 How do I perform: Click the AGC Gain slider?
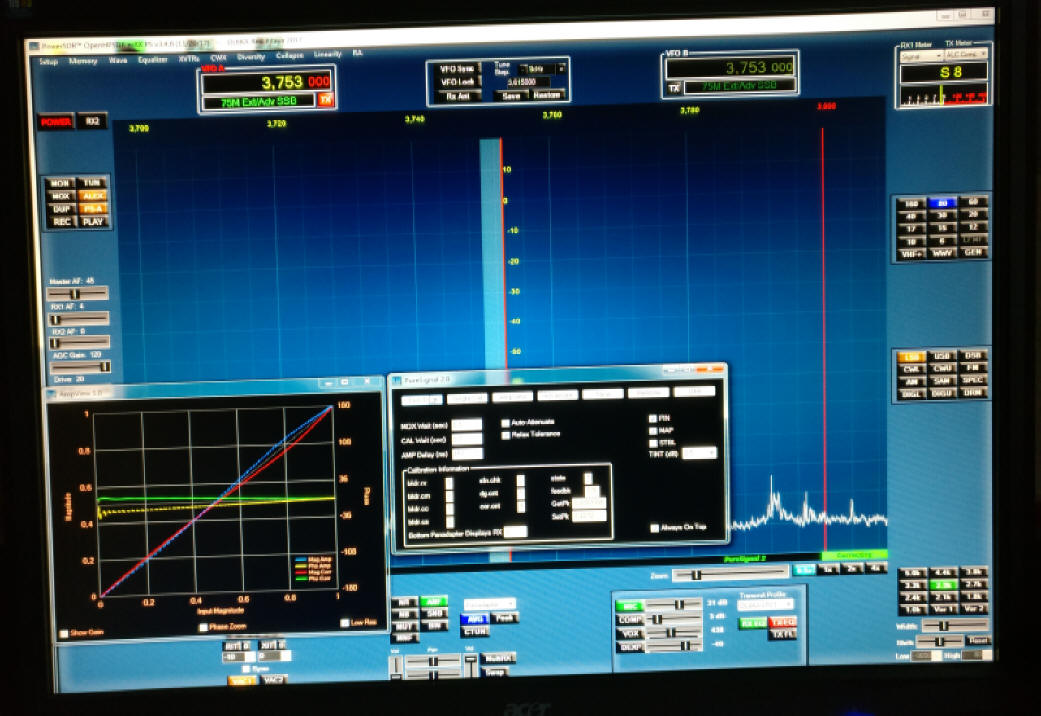[80, 367]
